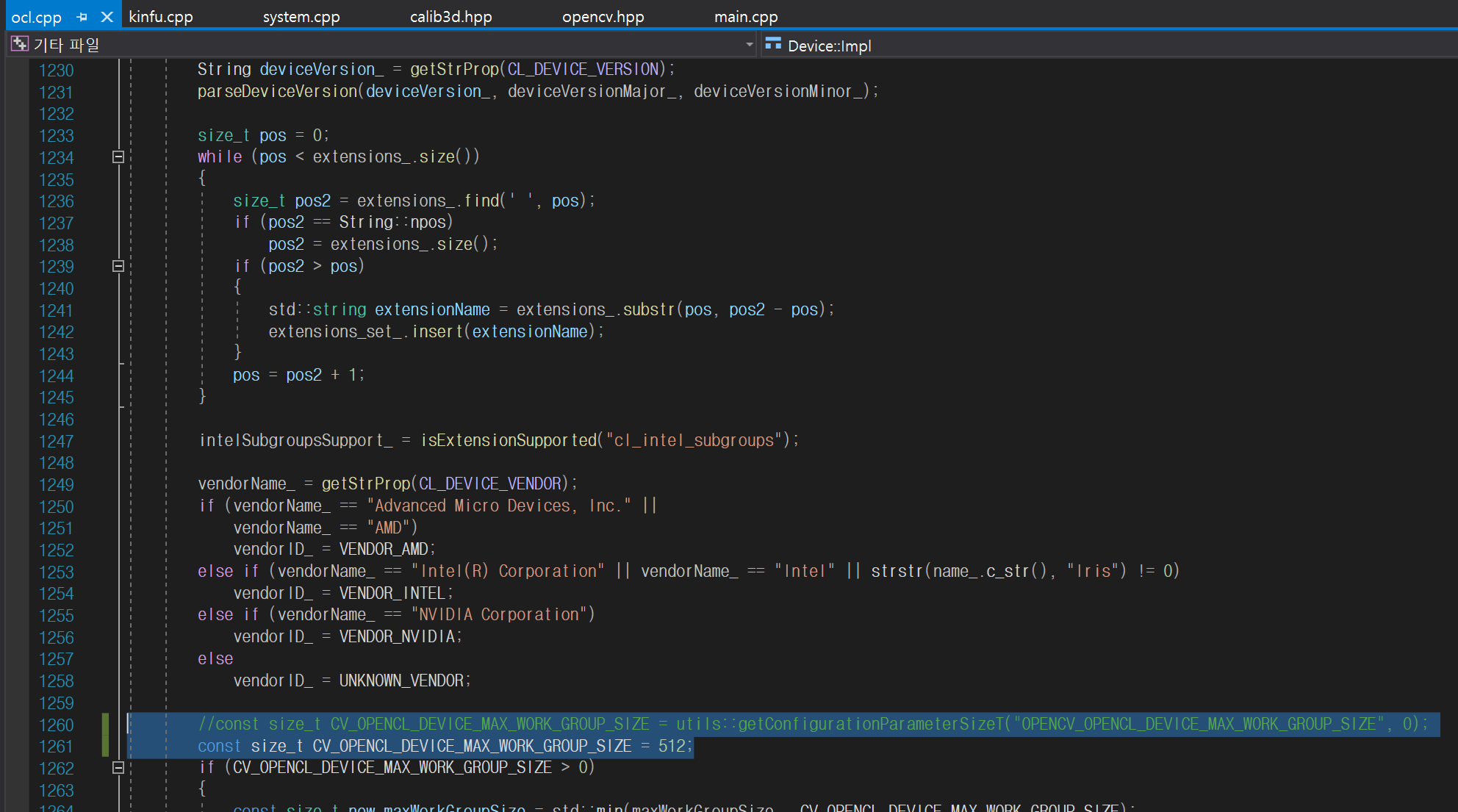1458x812 pixels.
Task: Click 'pos2 = extensions_.size();' on line 1238
Action: click(x=383, y=244)
